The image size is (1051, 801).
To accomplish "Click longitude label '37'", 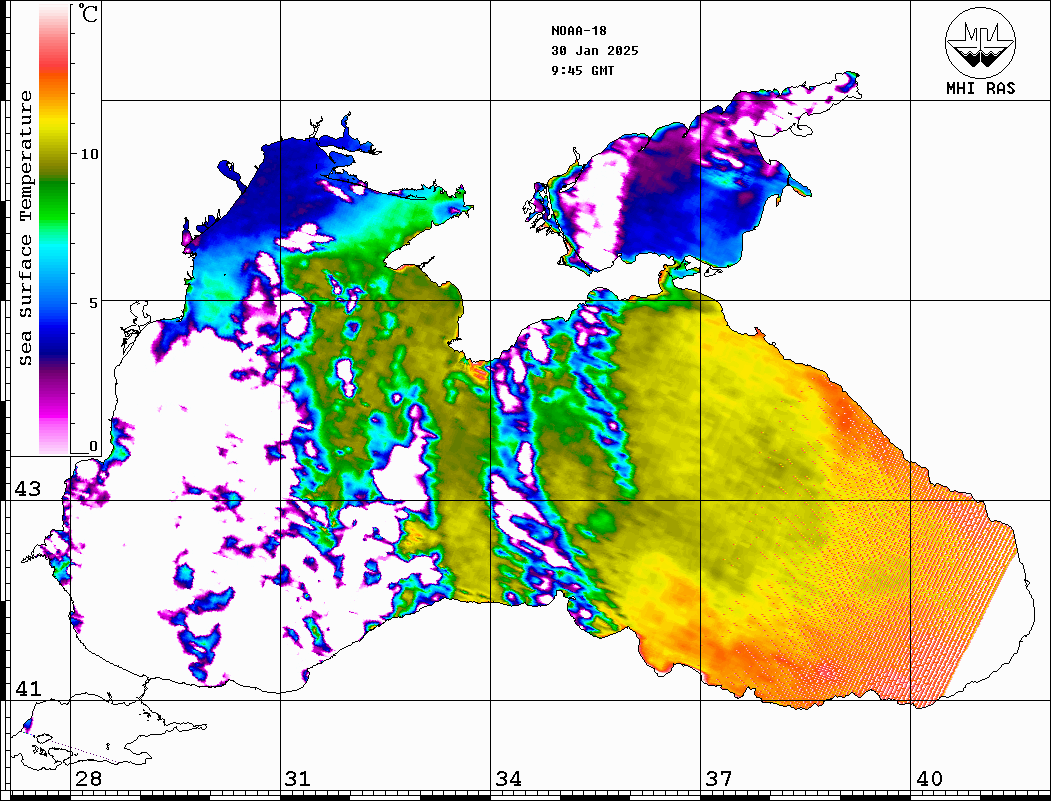I will click(719, 779).
